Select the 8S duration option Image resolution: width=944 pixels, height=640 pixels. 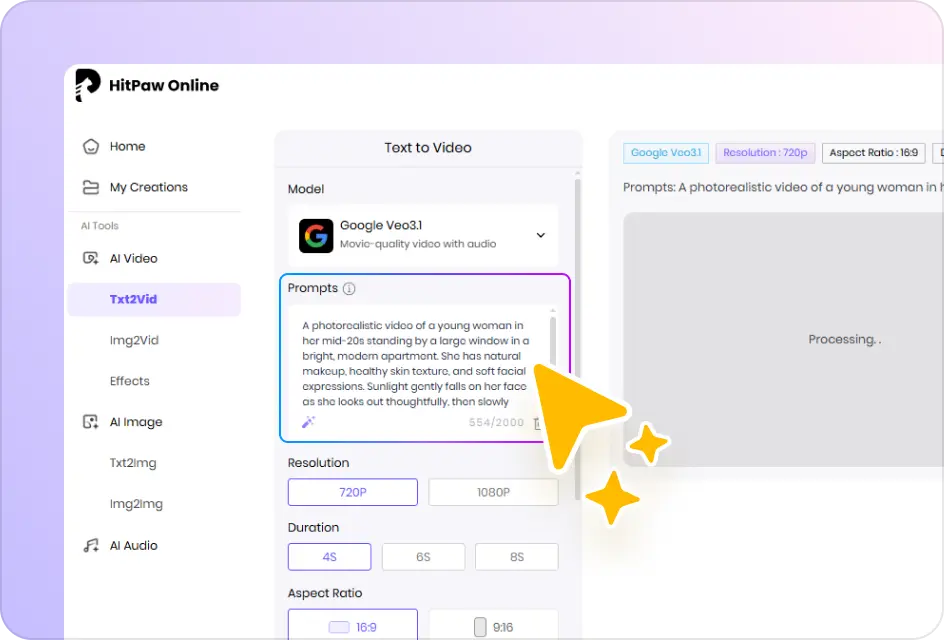(516, 557)
